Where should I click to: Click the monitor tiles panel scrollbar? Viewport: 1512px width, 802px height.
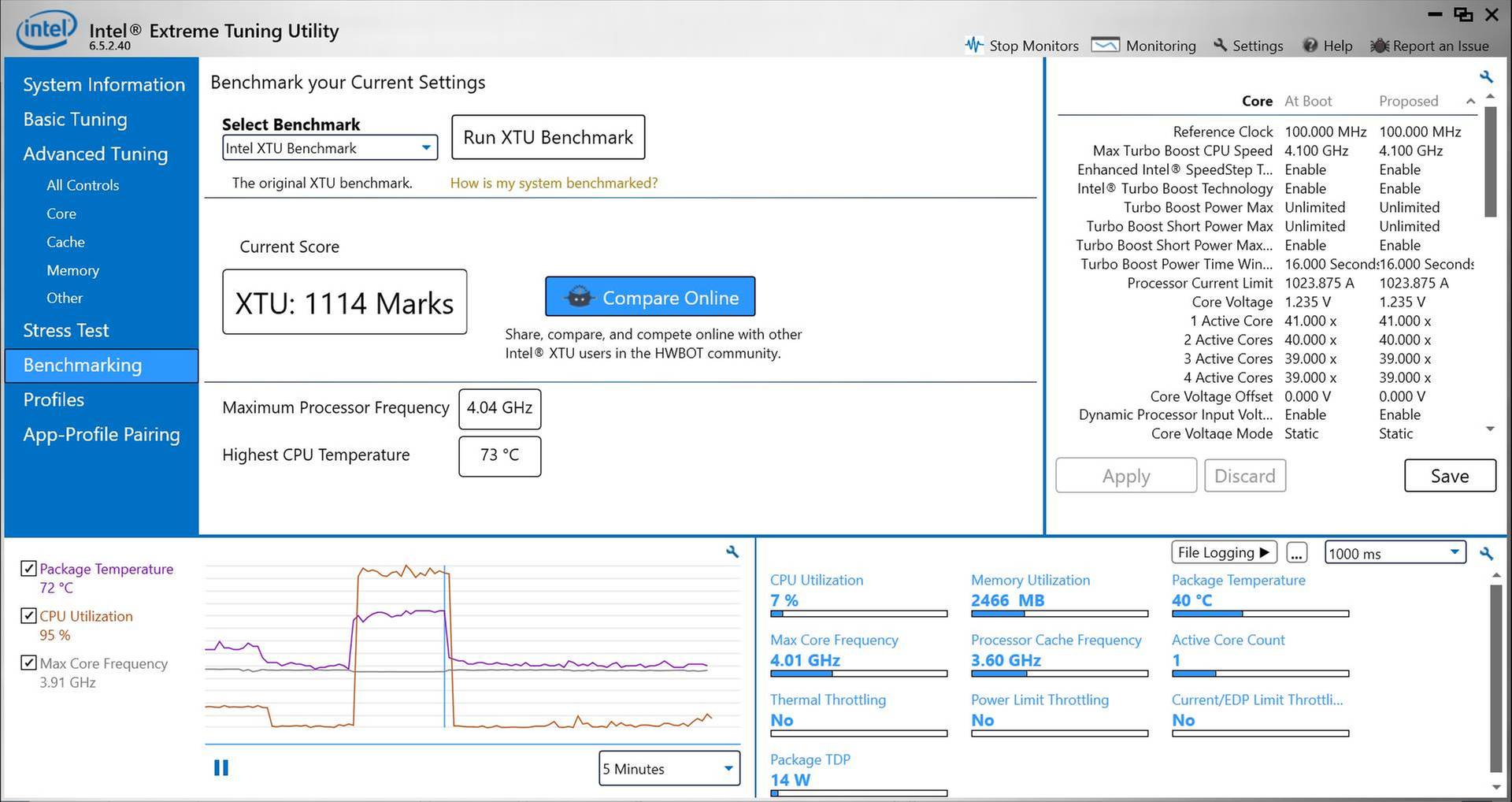tap(1496, 678)
